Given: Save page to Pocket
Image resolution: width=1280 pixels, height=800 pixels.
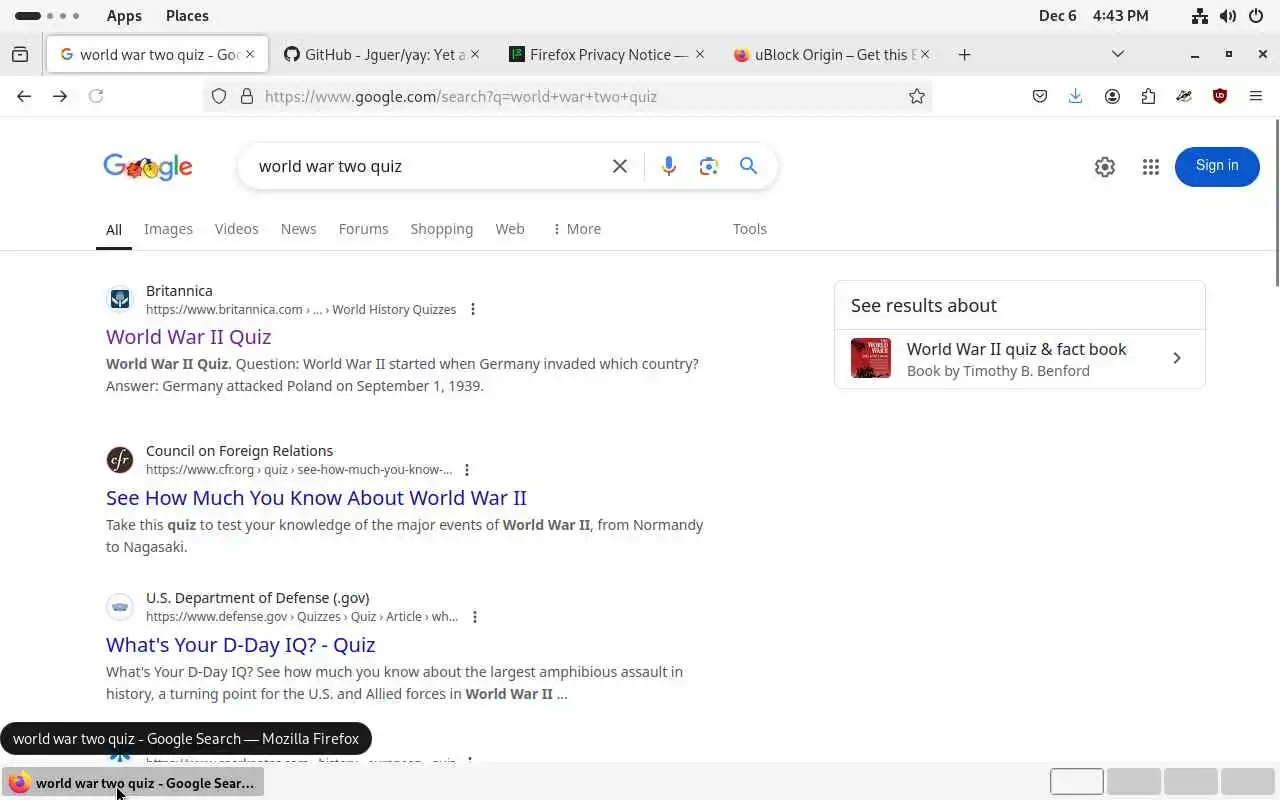Looking at the screenshot, I should 1040,96.
